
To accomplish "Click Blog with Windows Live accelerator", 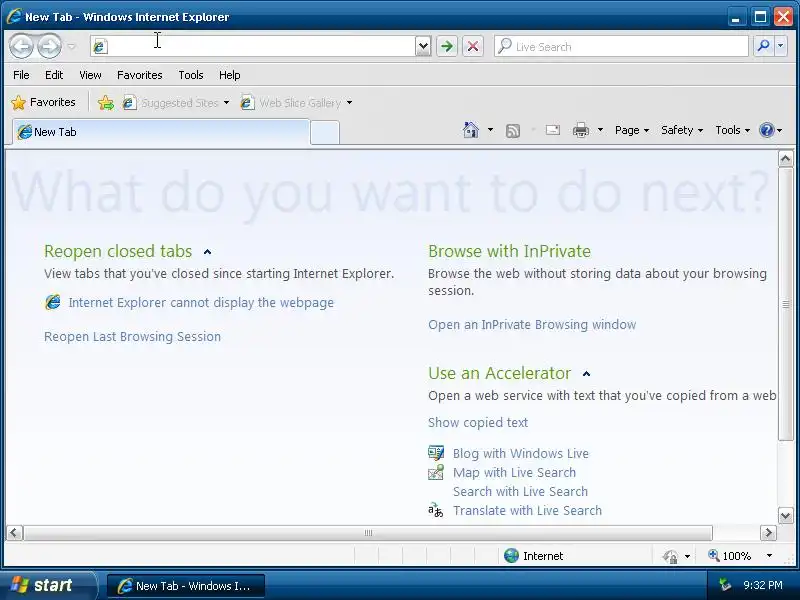I will pyautogui.click(x=520, y=454).
